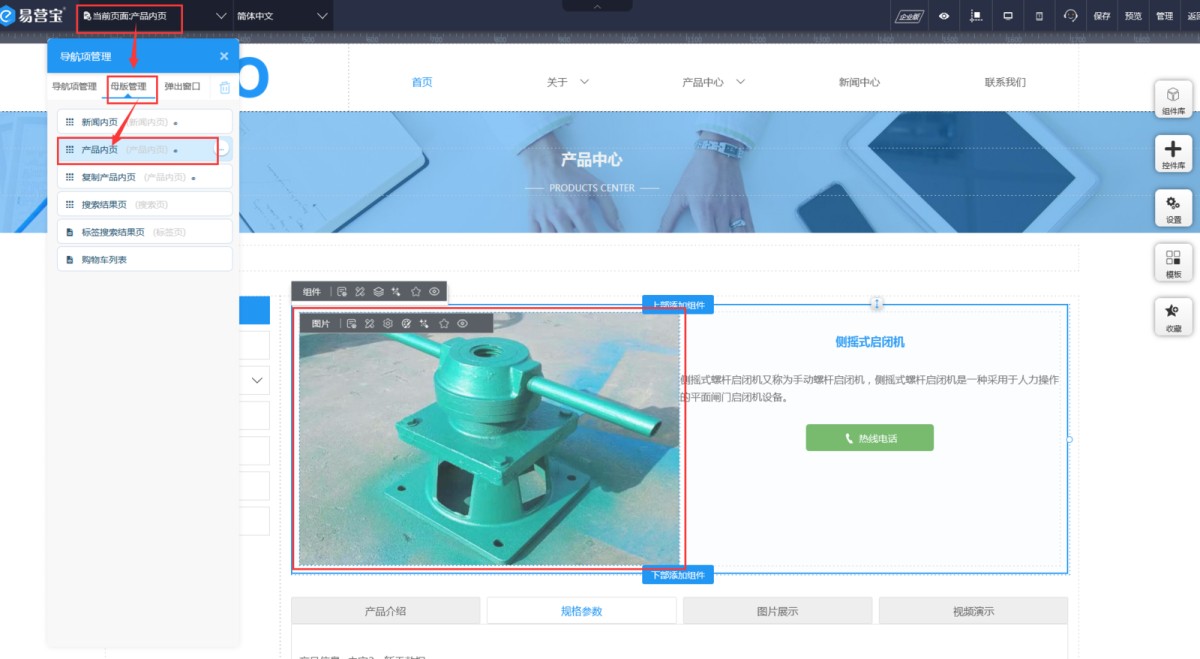
Task: Open the 规格参数 tab
Action: pos(582,611)
